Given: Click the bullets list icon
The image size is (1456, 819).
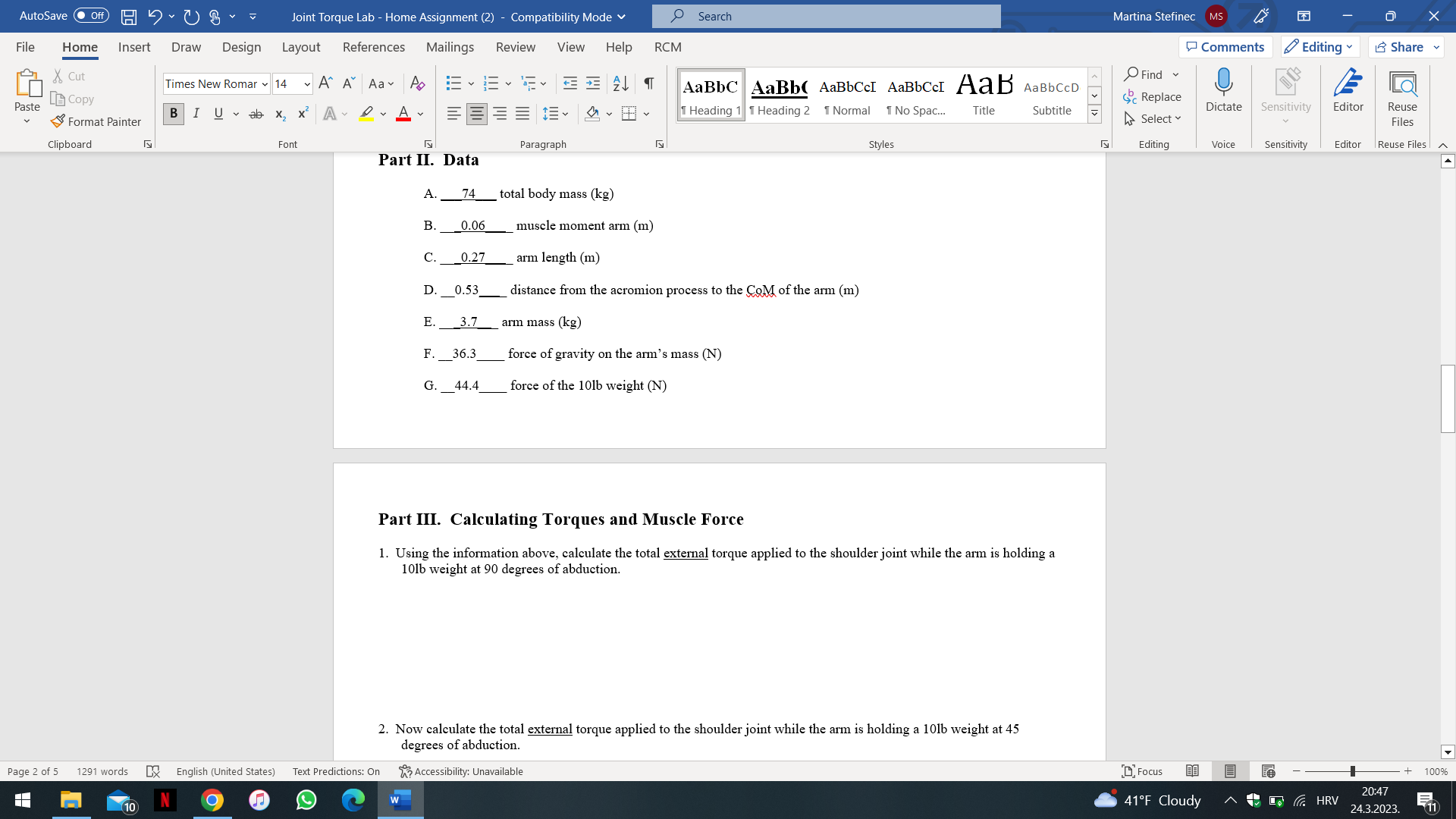Looking at the screenshot, I should click(x=453, y=83).
